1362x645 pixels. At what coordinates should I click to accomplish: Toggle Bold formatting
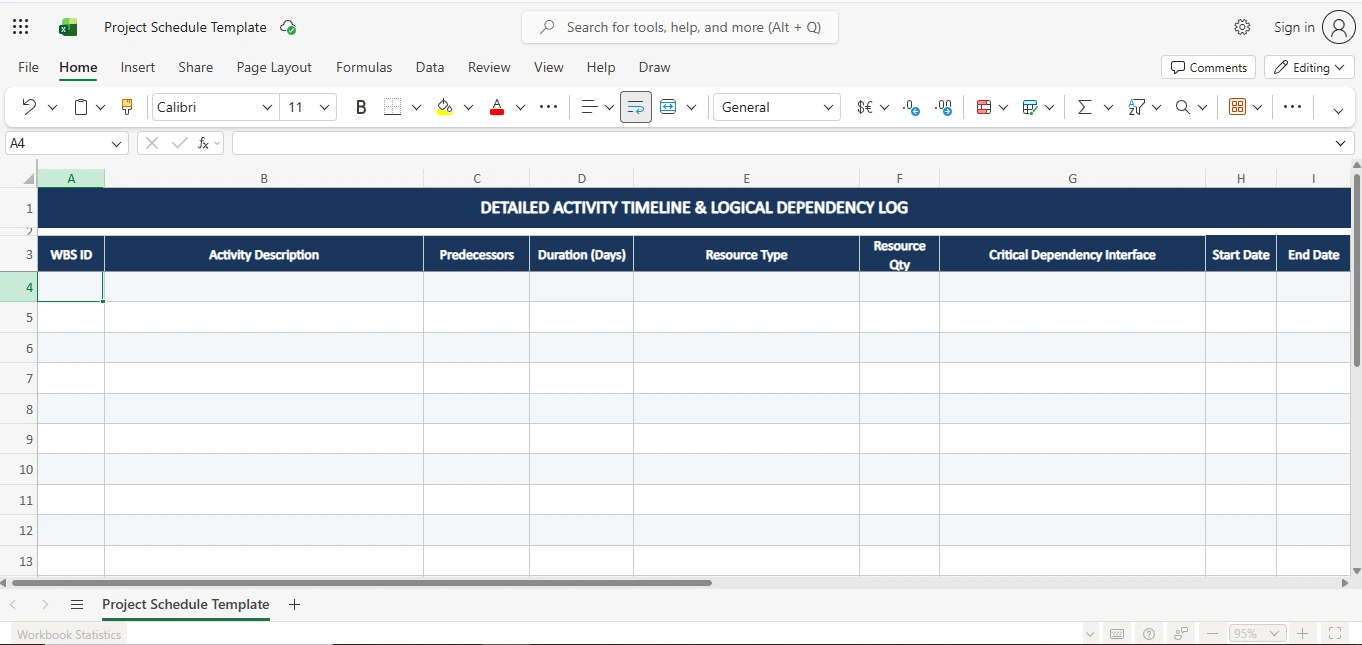tap(361, 107)
